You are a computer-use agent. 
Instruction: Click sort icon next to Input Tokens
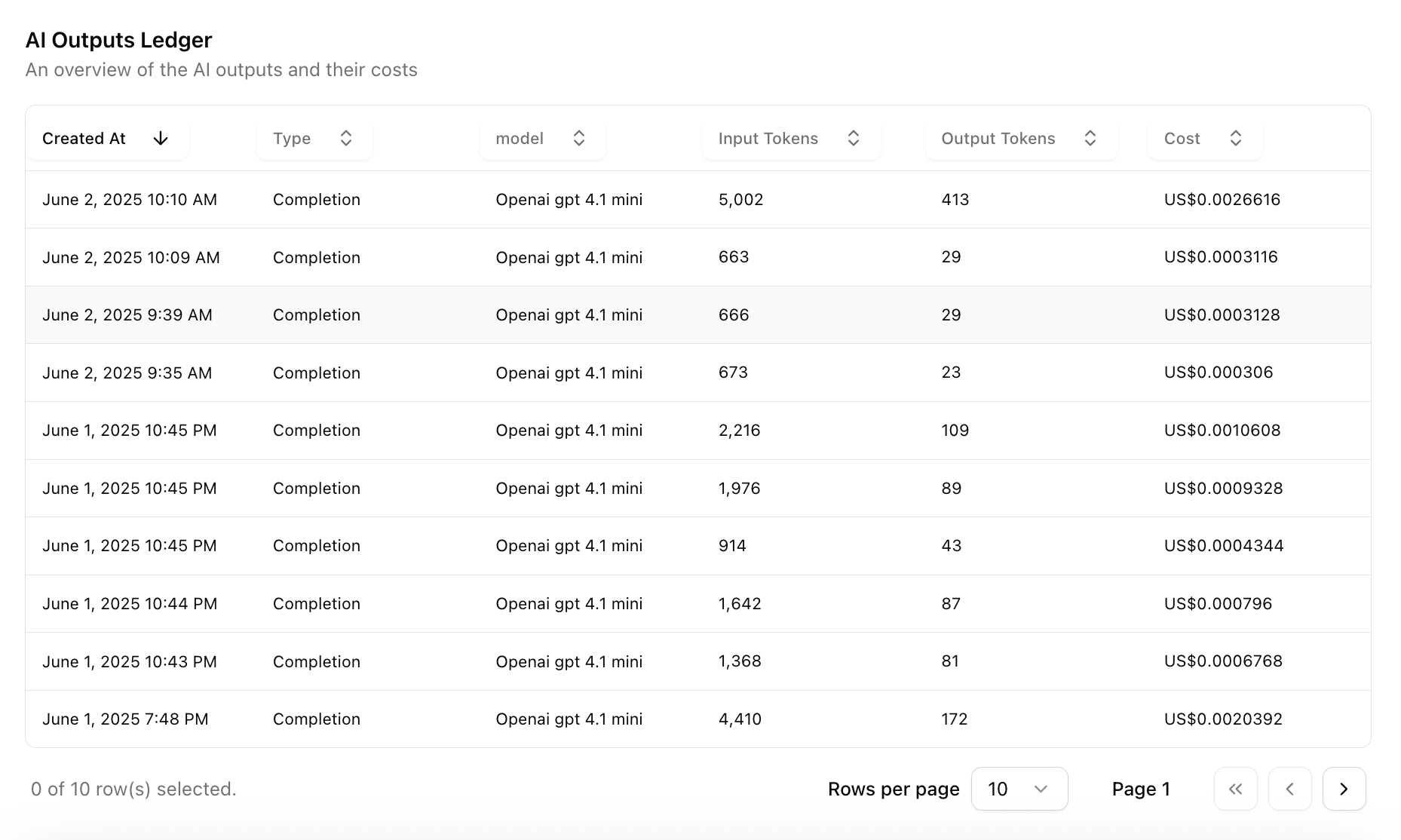click(854, 139)
